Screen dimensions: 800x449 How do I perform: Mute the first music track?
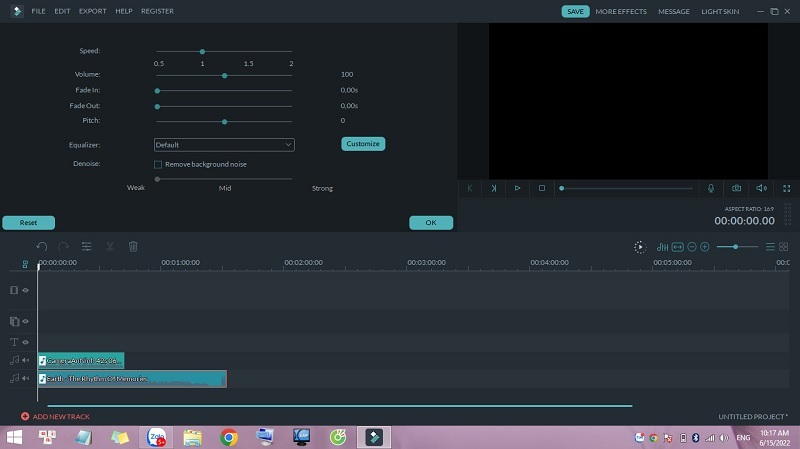click(26, 360)
